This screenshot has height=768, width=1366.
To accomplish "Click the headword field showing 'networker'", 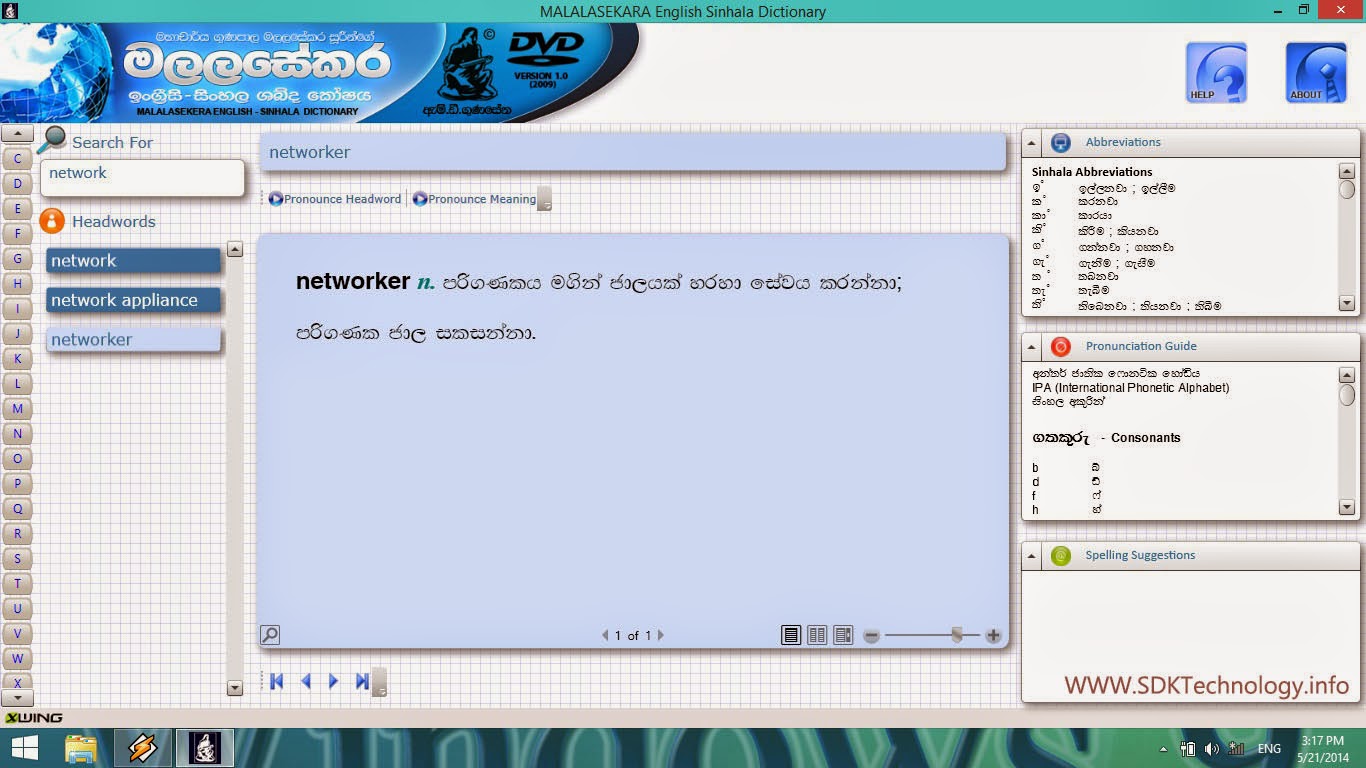I will tap(632, 153).
